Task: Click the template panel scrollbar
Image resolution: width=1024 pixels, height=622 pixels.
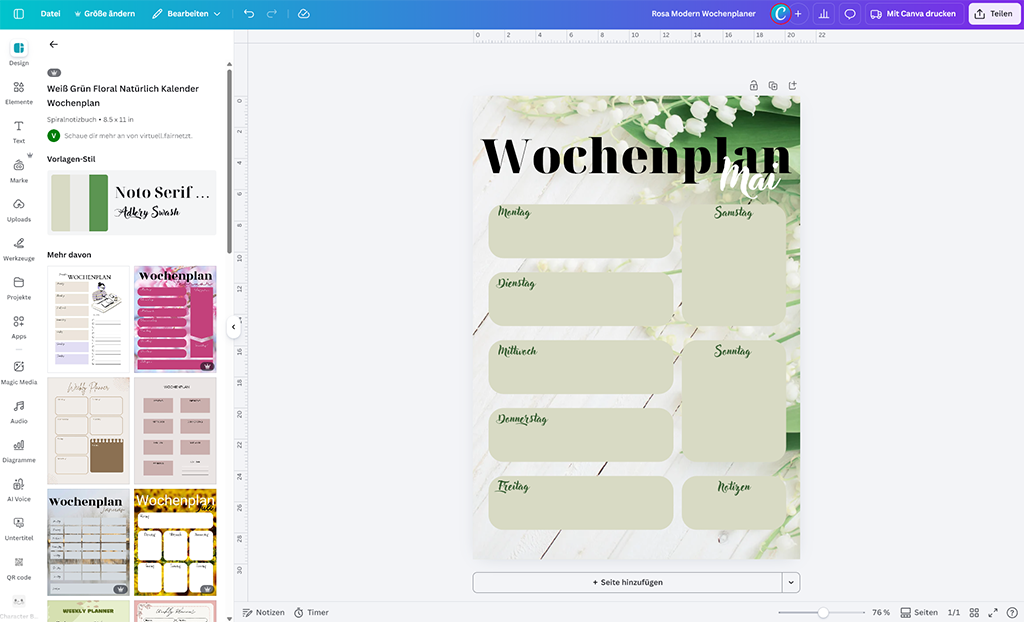Action: (x=229, y=161)
